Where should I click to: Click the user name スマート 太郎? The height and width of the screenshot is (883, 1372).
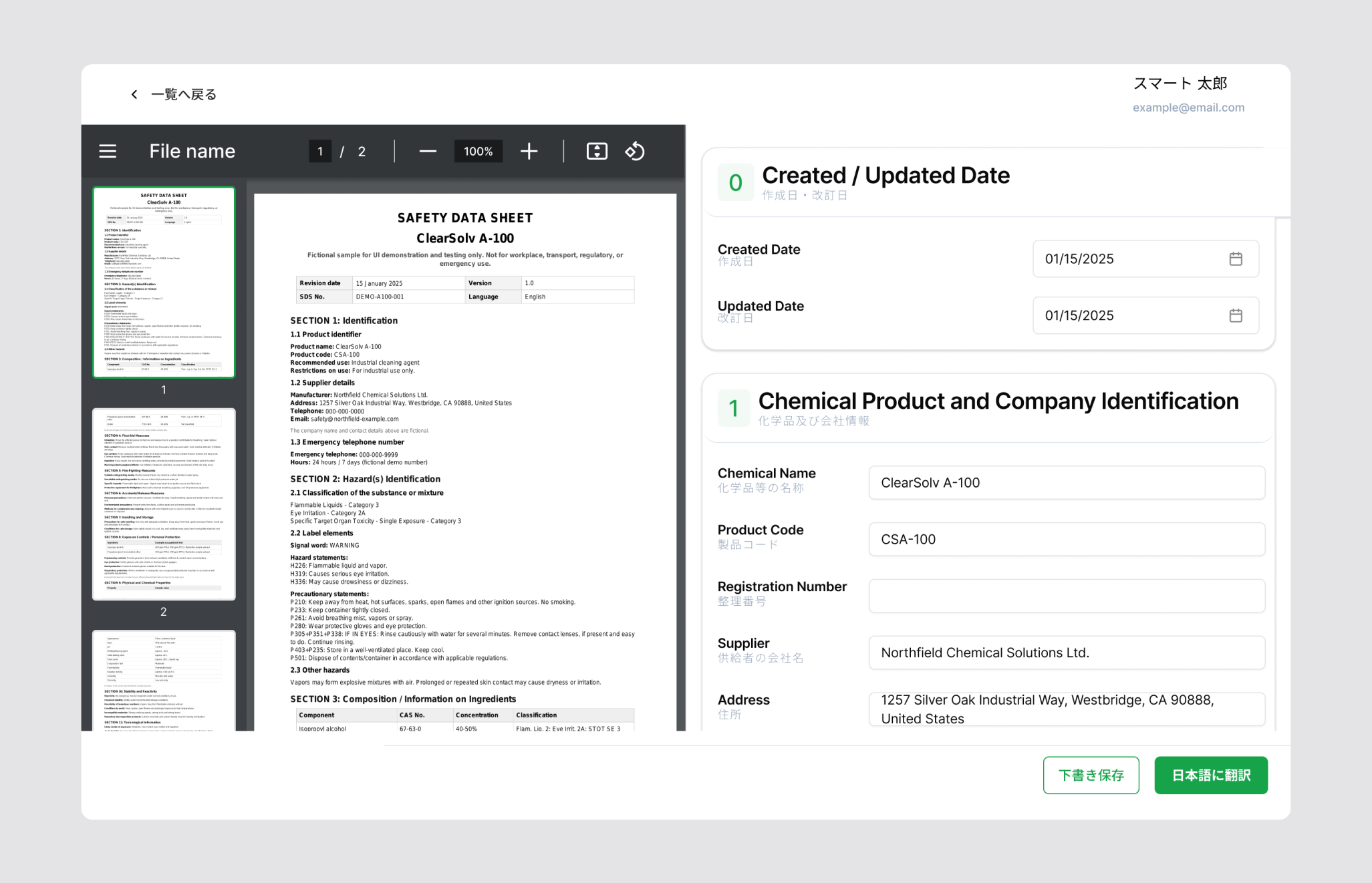pos(1180,83)
